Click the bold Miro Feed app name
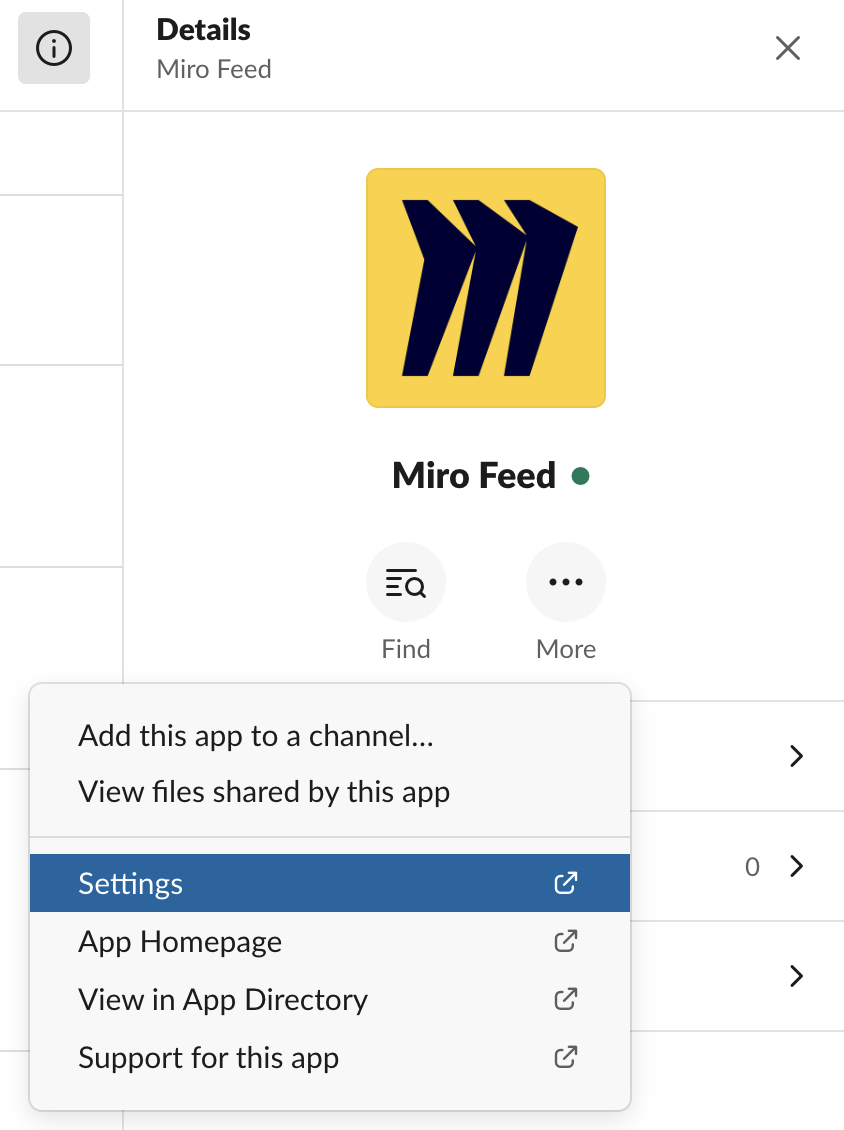 coord(474,476)
